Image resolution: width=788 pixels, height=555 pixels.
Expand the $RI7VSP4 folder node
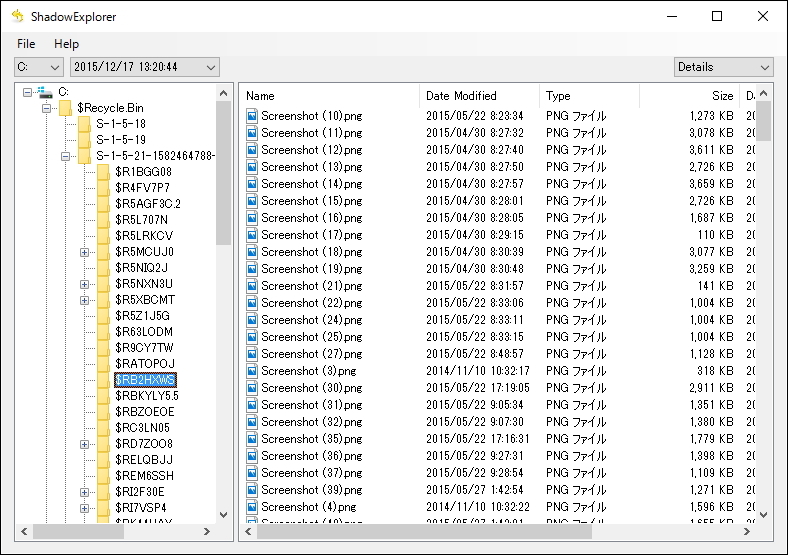[x=84, y=508]
